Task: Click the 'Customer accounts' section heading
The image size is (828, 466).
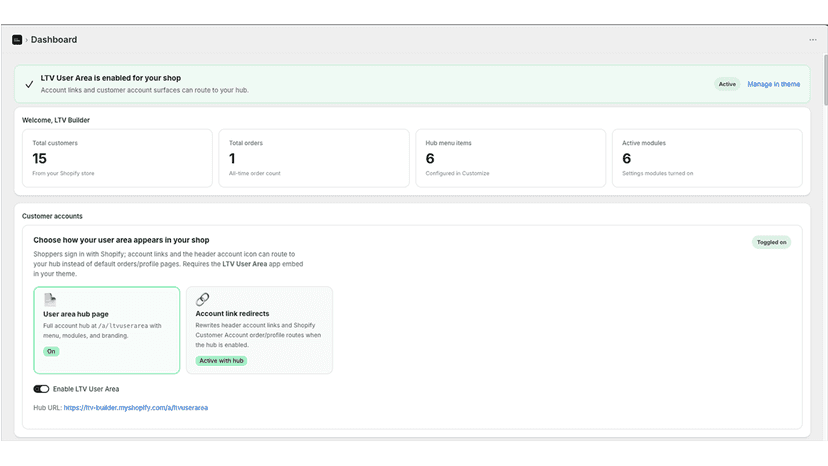Action: point(52,216)
